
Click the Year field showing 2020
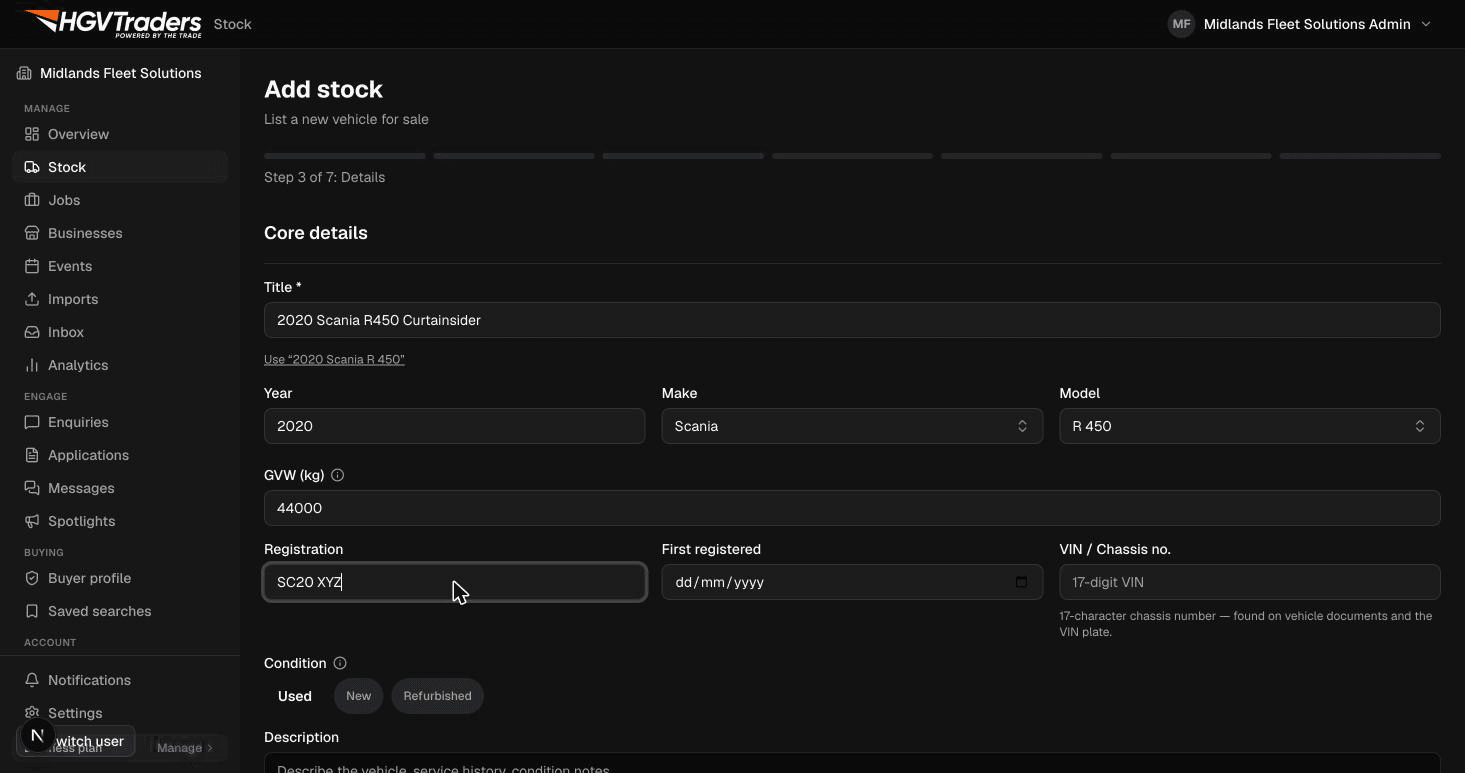(x=455, y=426)
